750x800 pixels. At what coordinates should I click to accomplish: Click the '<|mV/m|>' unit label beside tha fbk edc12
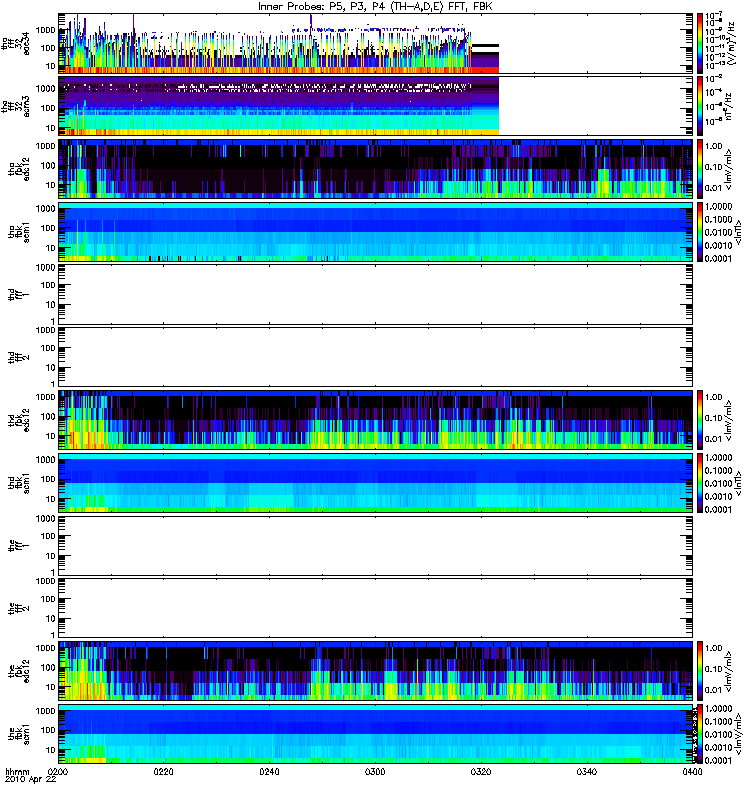(x=729, y=169)
